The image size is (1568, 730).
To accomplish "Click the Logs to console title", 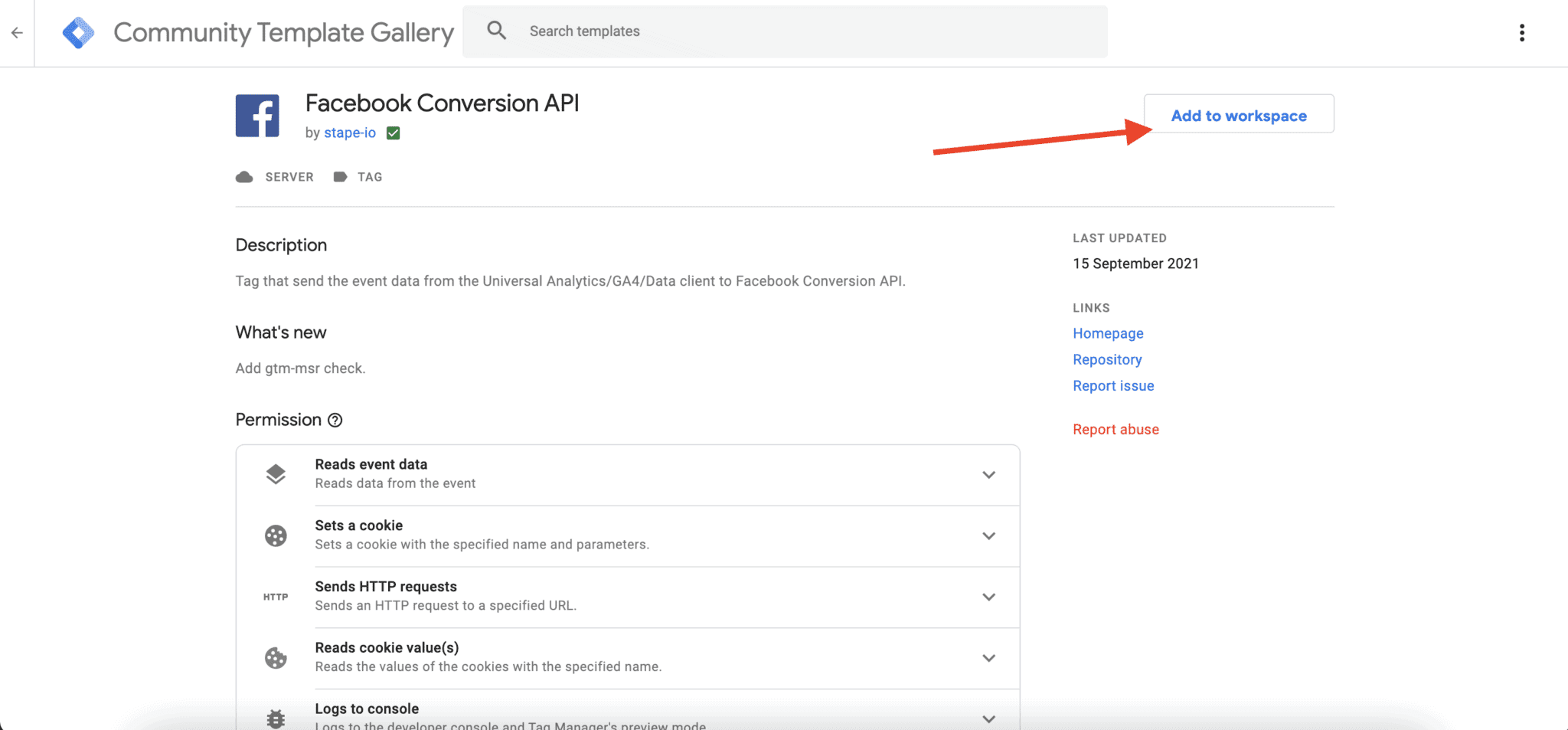I will tap(367, 709).
